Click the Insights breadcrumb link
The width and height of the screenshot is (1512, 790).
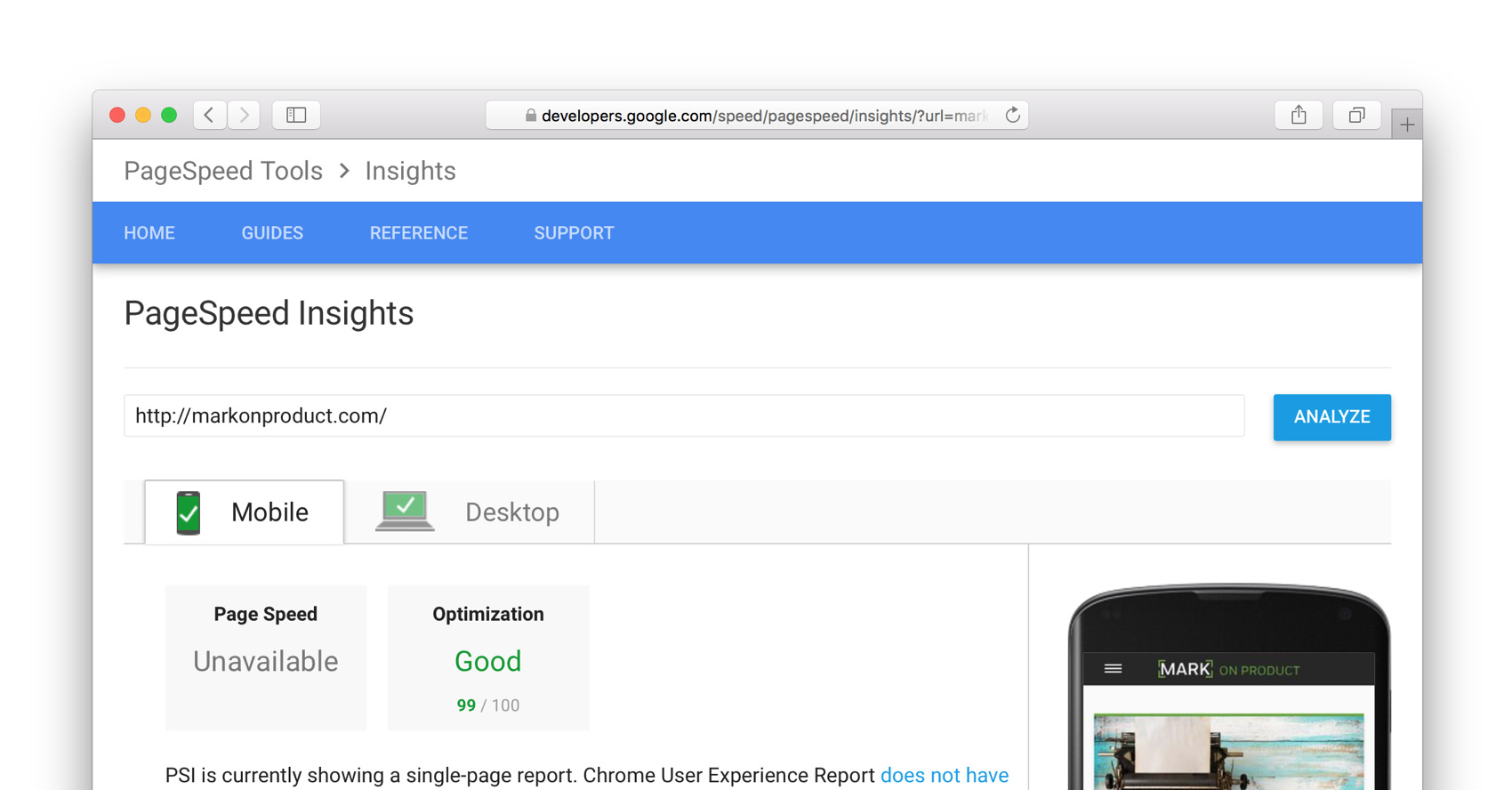point(410,171)
